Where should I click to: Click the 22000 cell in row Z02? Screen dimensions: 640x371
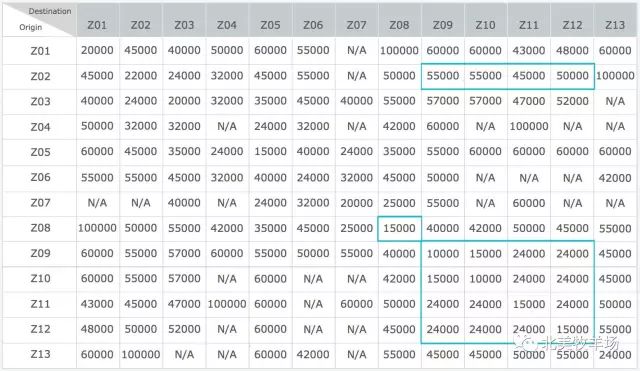coord(140,76)
